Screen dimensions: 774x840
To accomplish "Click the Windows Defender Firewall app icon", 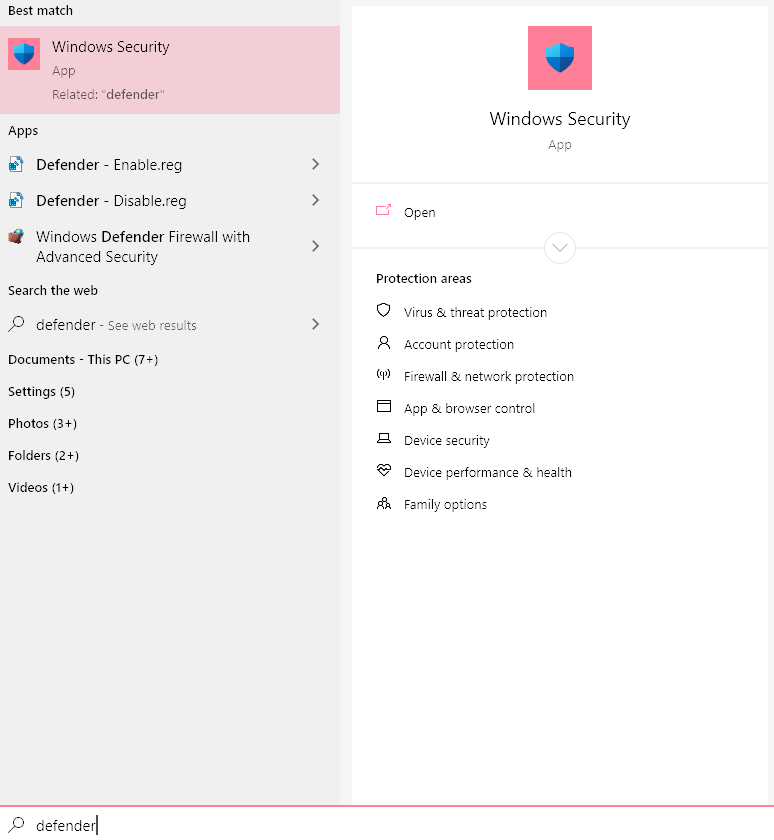I will tap(16, 236).
